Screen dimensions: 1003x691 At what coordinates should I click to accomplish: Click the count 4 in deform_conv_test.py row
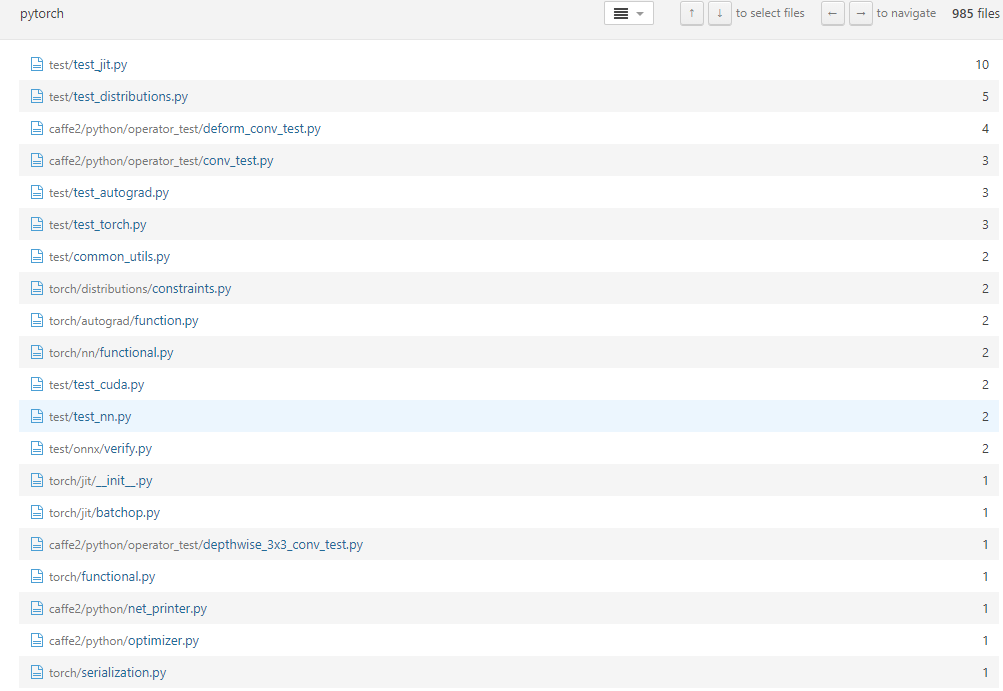tap(985, 129)
